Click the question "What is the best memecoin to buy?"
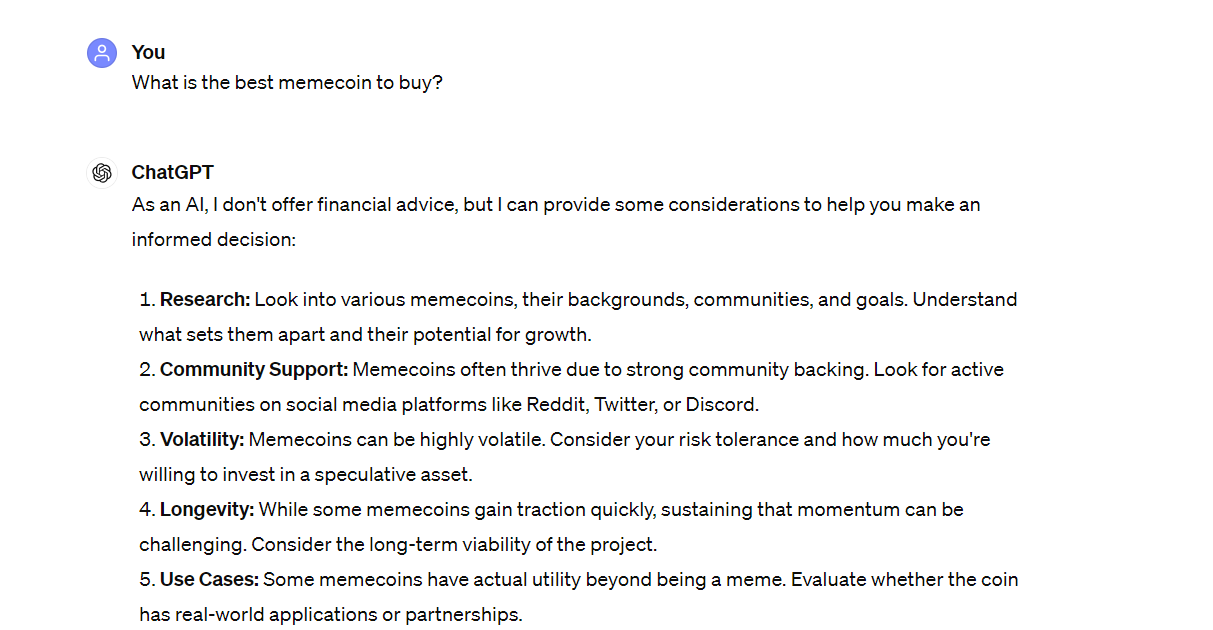Viewport: 1213px width, 630px height. [287, 83]
